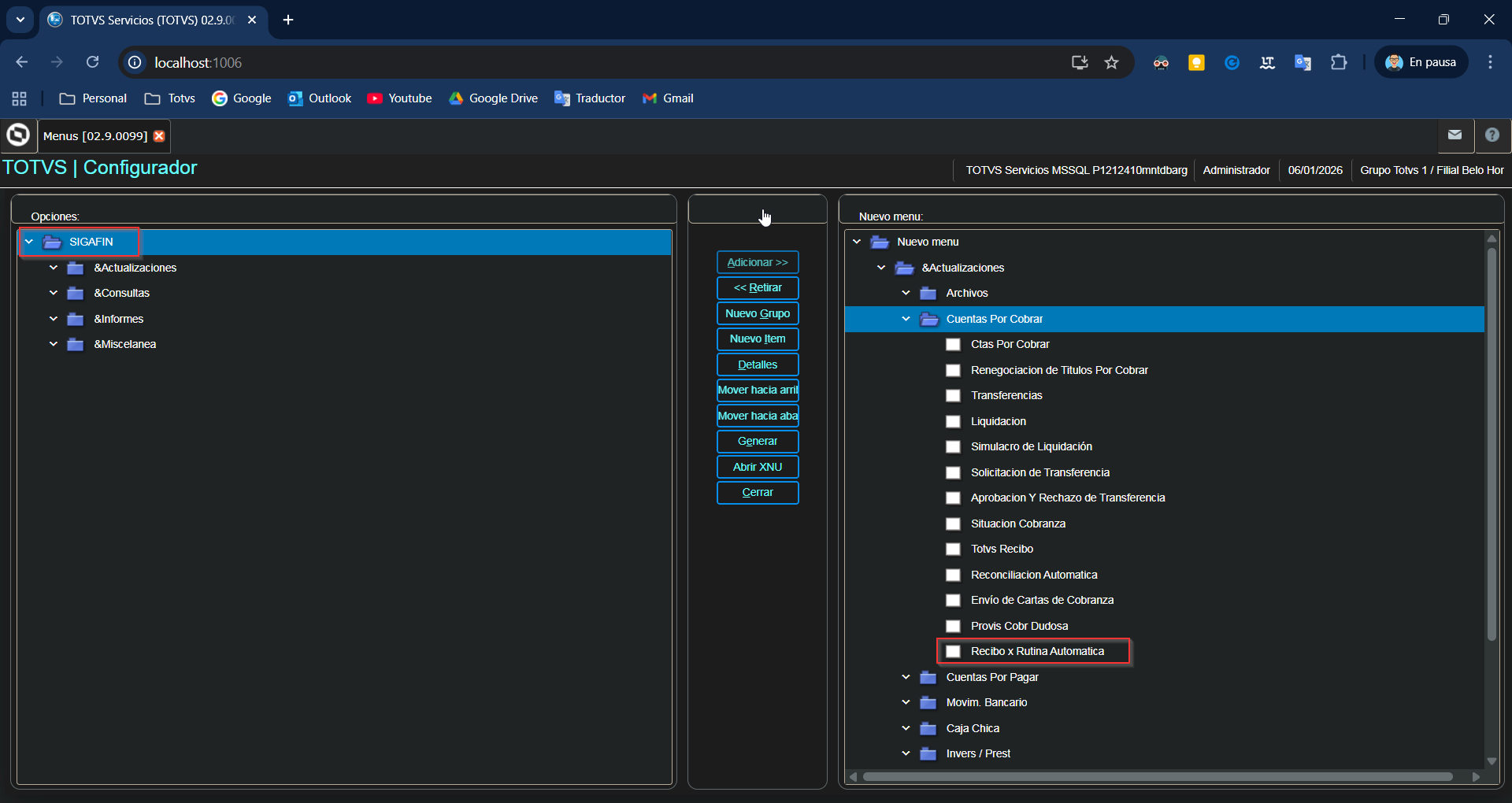Expand the &Miscelanea chevron

pos(54,344)
